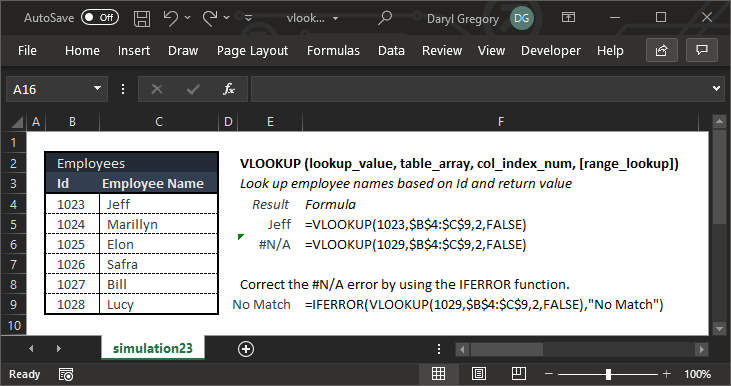
Task: Select column C header
Action: point(159,122)
